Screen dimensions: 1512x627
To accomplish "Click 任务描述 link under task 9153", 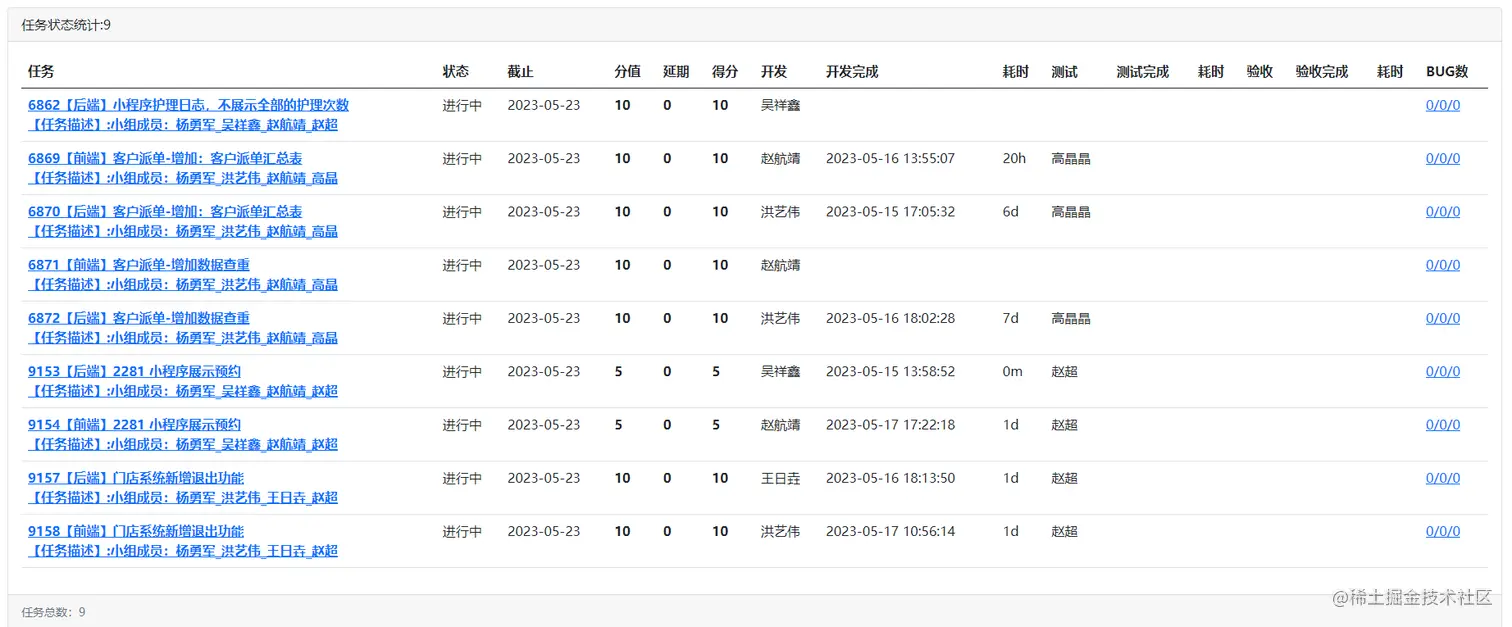I will pyautogui.click(x=183, y=391).
